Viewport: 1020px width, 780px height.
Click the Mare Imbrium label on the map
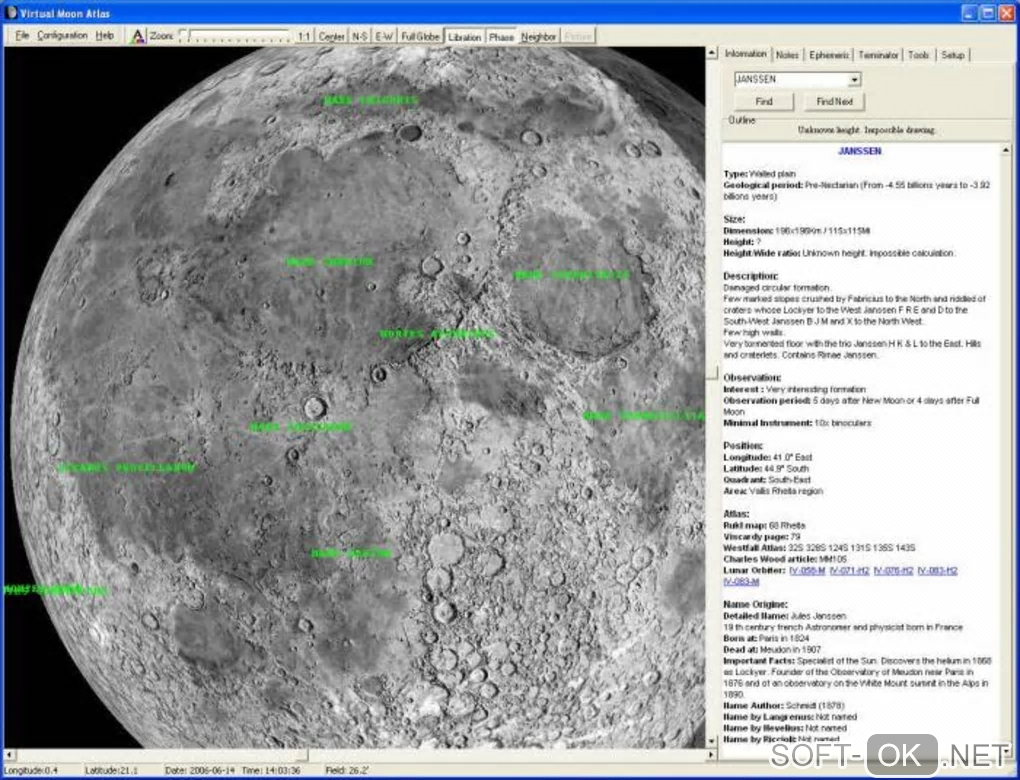click(330, 262)
